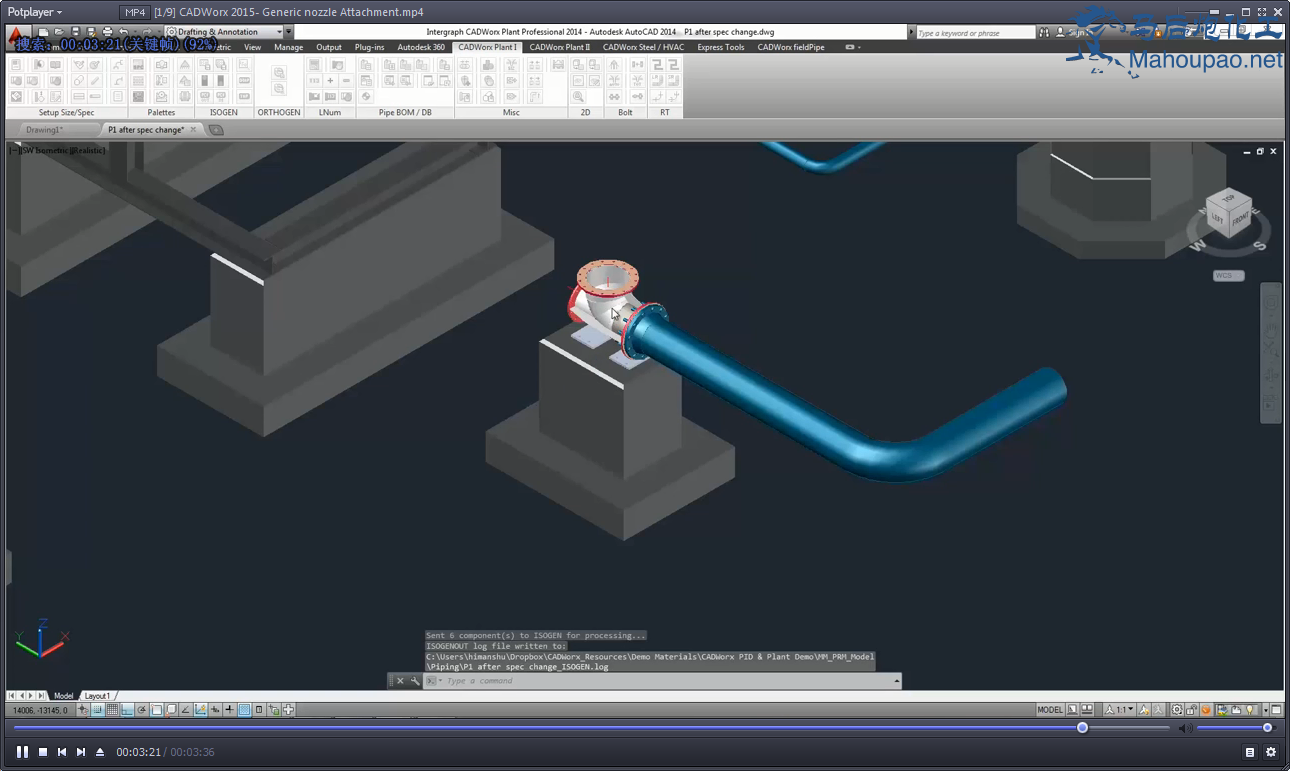Click the video seek bar handle
The height and width of the screenshot is (771, 1290).
coord(1082,728)
